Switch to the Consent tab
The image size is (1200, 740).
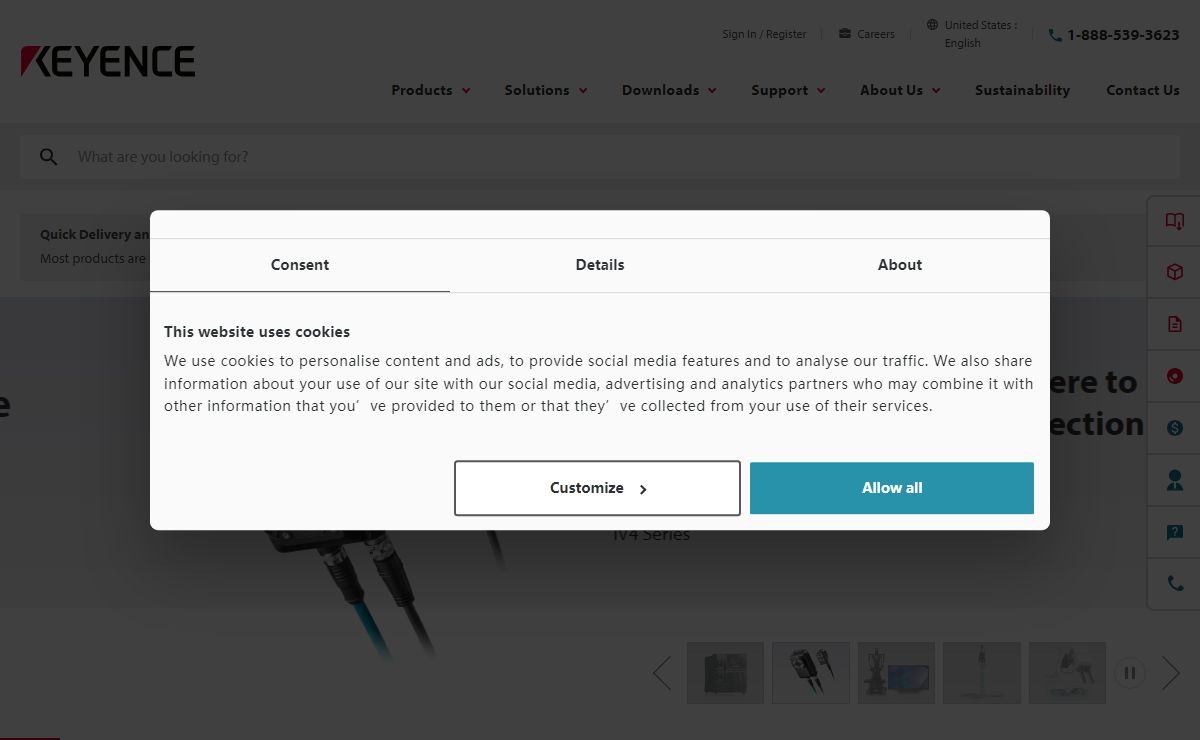300,265
